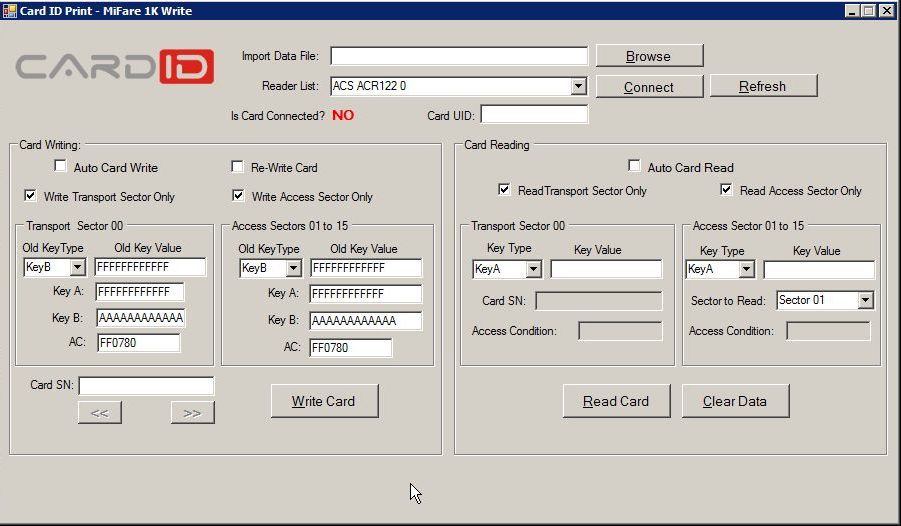Open Old KeyType dropdown in Transport Sector 00

(x=78, y=268)
